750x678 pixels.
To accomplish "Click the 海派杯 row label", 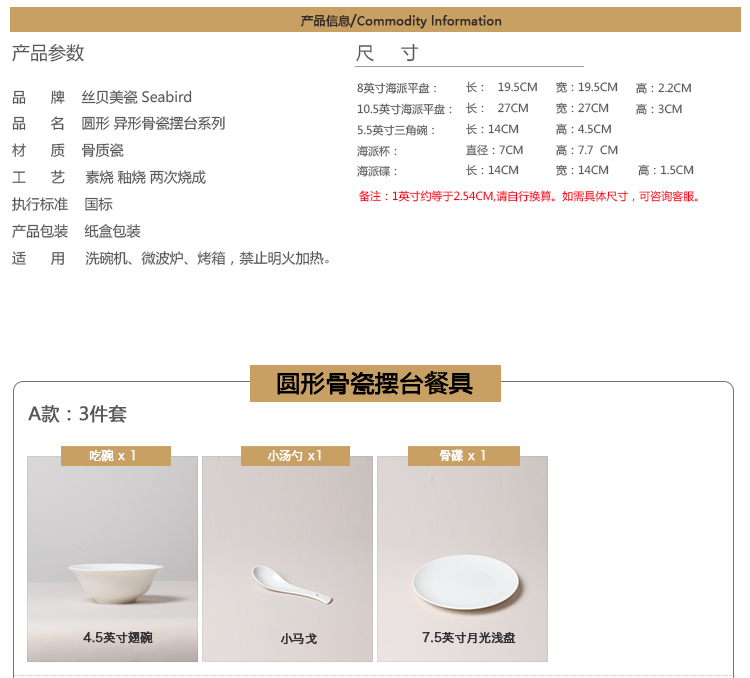I will 377,151.
